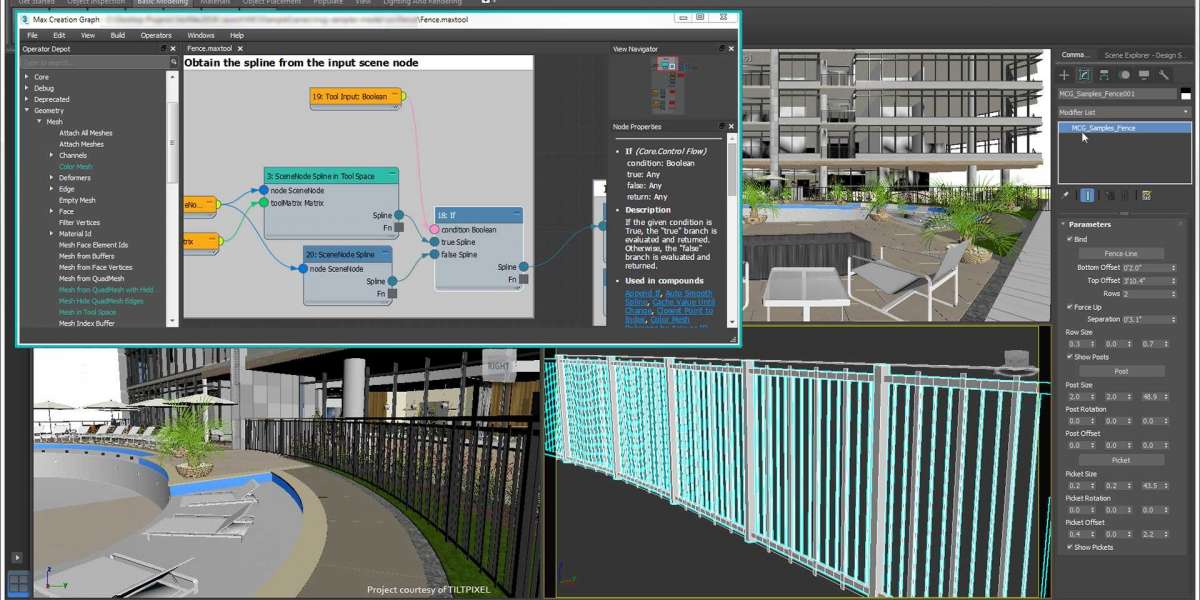Image resolution: width=1200 pixels, height=600 pixels.
Task: Undock the Node Properties panel
Action: [722, 127]
